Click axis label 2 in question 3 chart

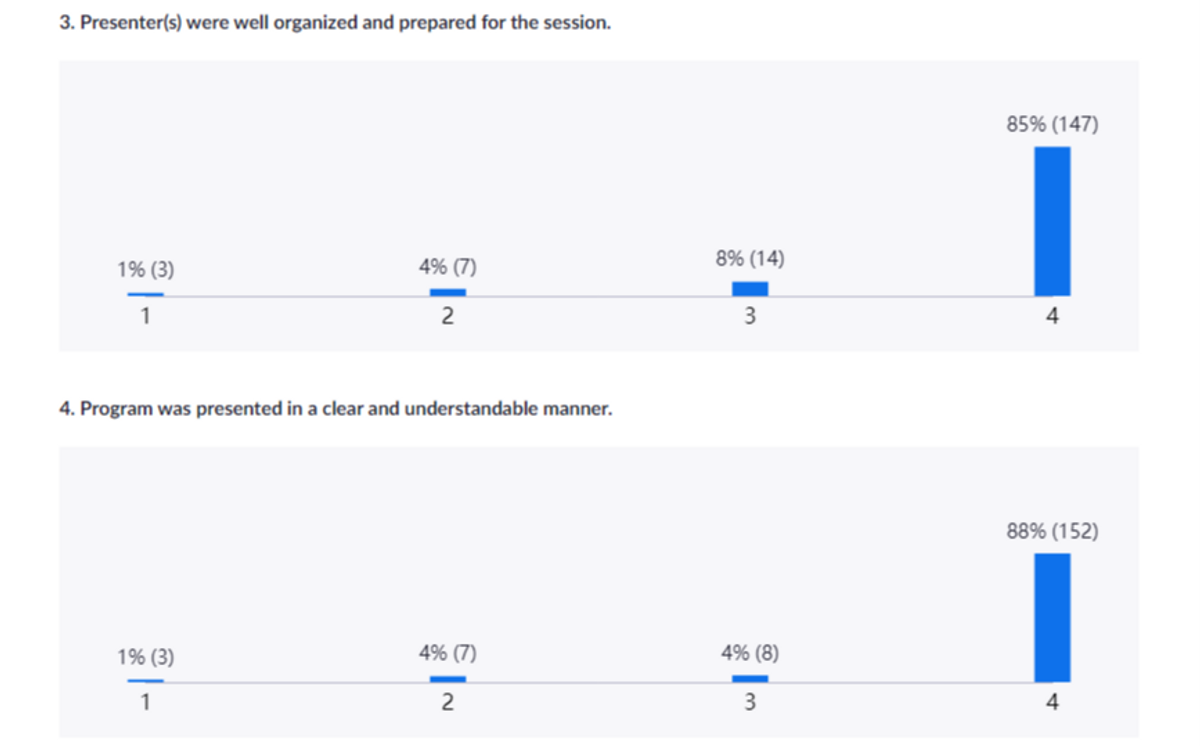pos(448,317)
